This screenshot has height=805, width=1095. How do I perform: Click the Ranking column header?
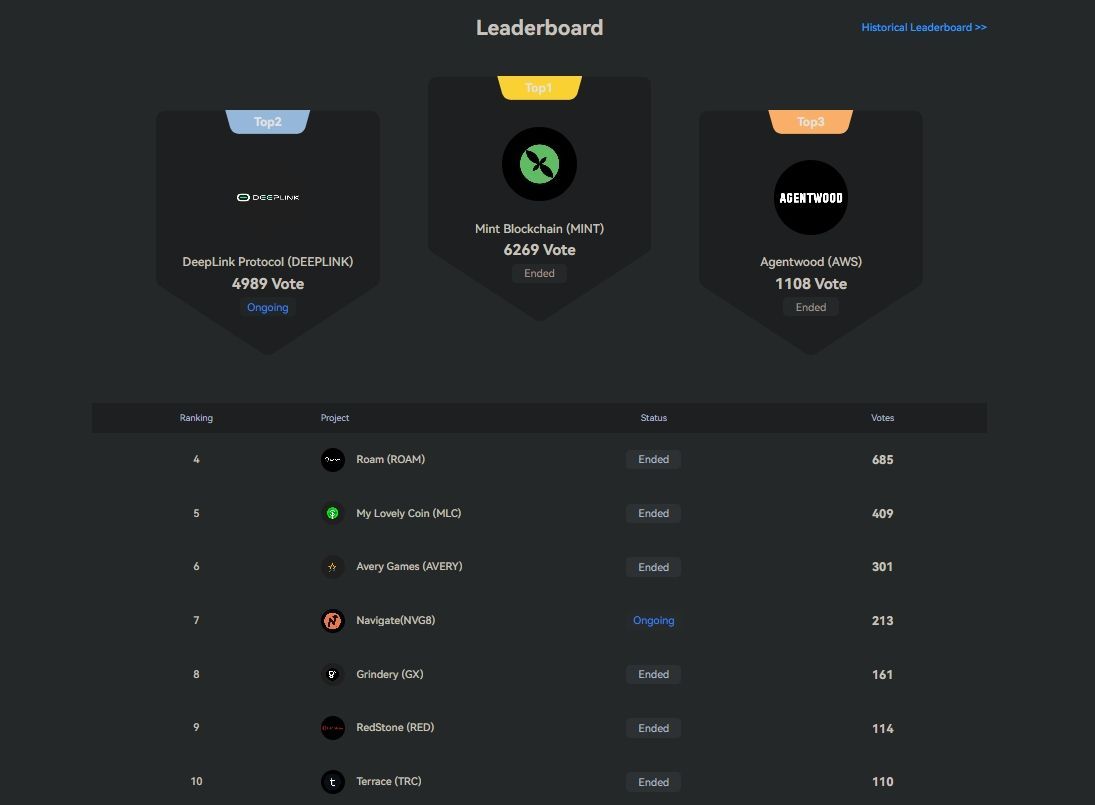point(196,418)
